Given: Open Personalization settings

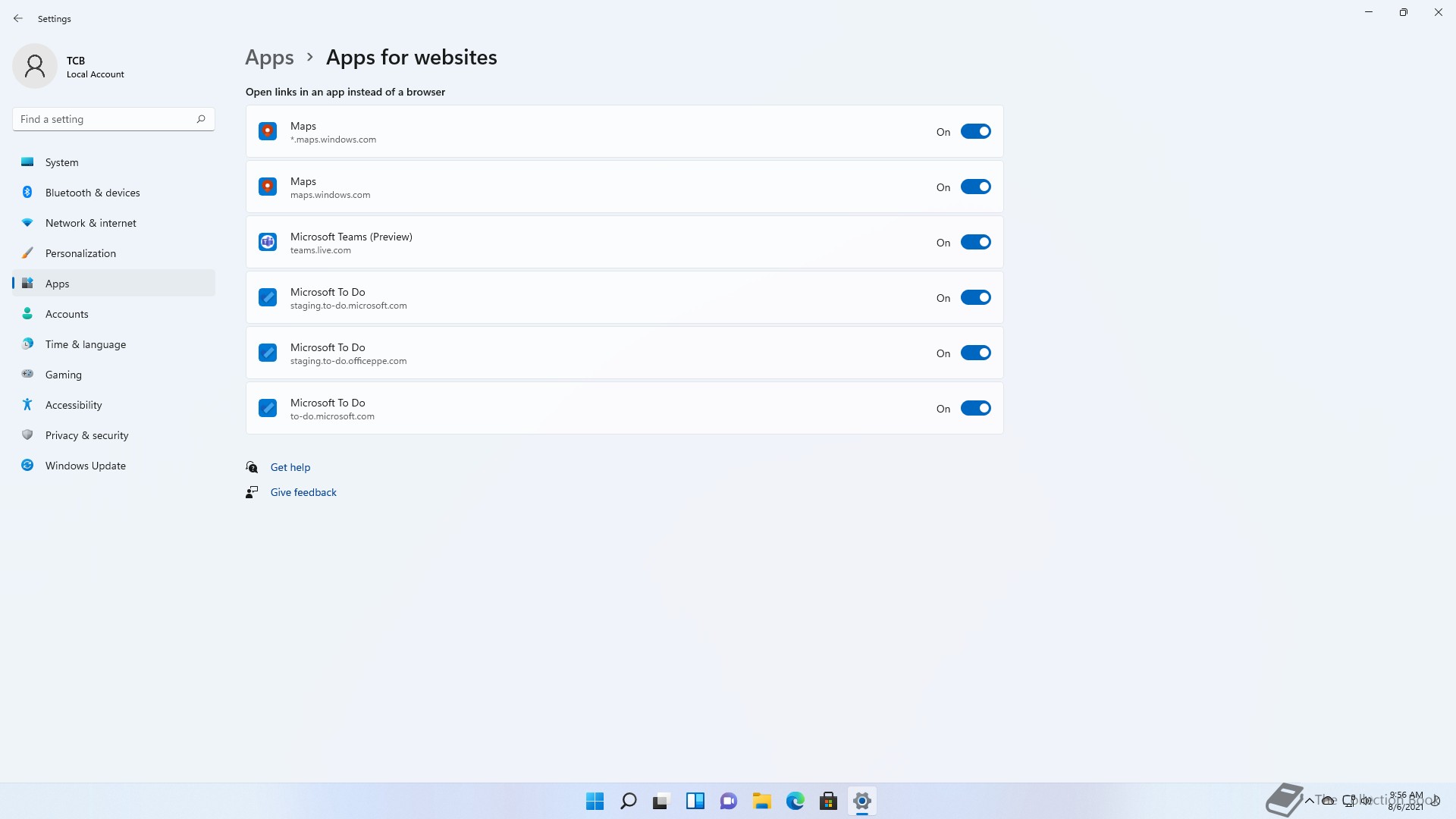Looking at the screenshot, I should click(x=114, y=253).
